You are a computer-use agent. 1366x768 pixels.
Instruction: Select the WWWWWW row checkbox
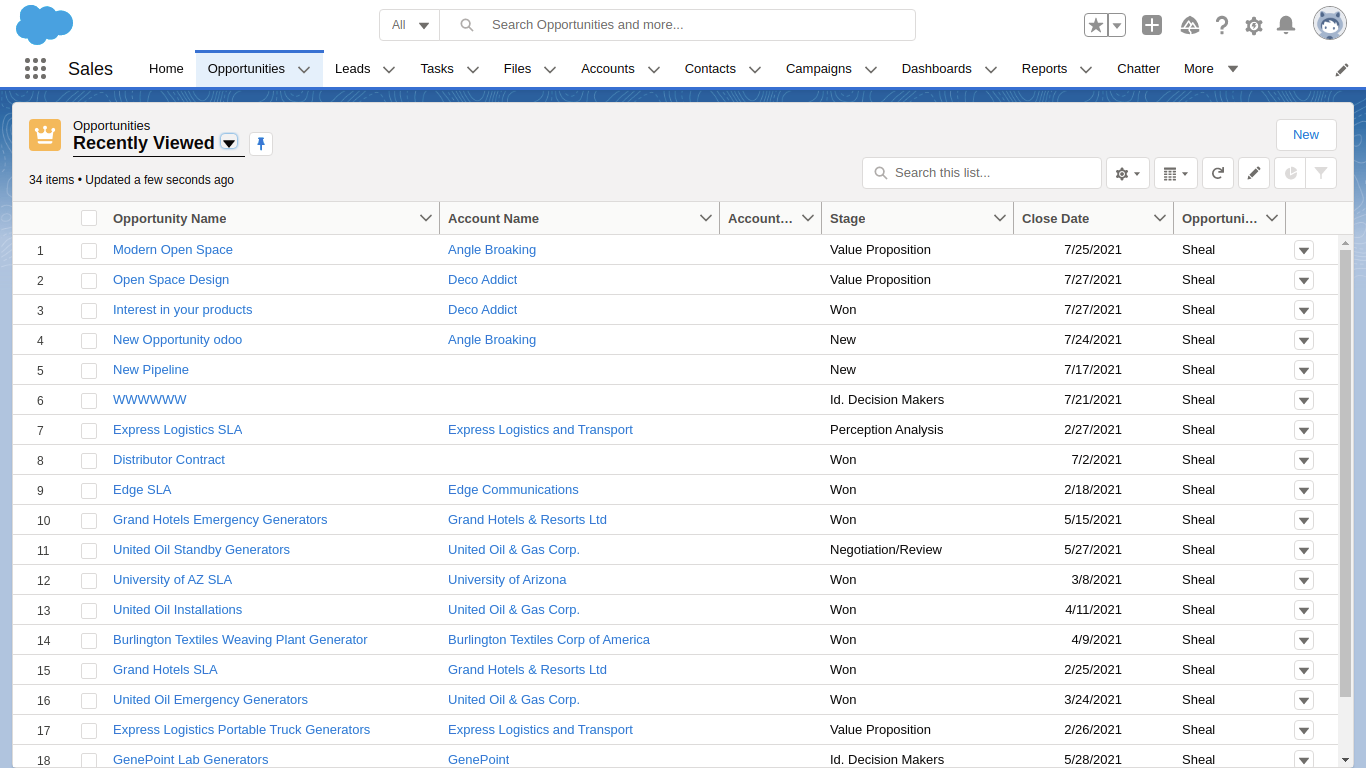(x=89, y=400)
